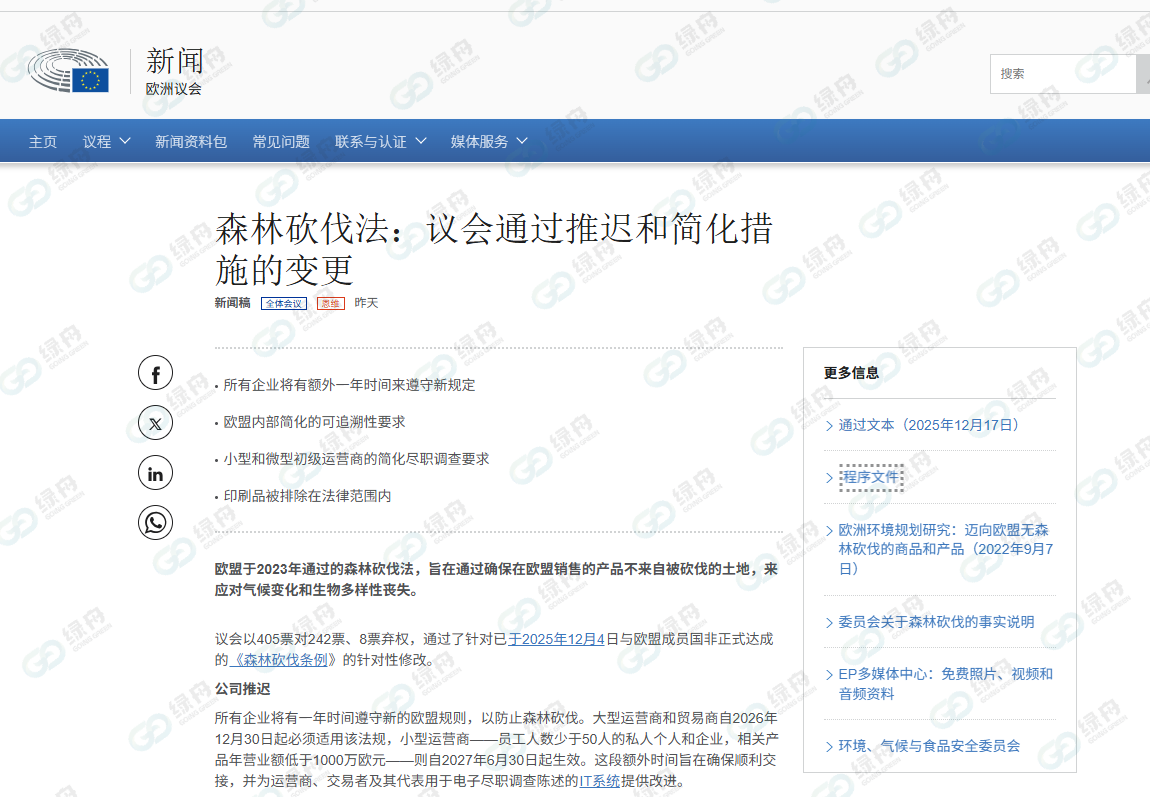Select the 全体会议 tag
The height and width of the screenshot is (797, 1150).
[x=284, y=304]
